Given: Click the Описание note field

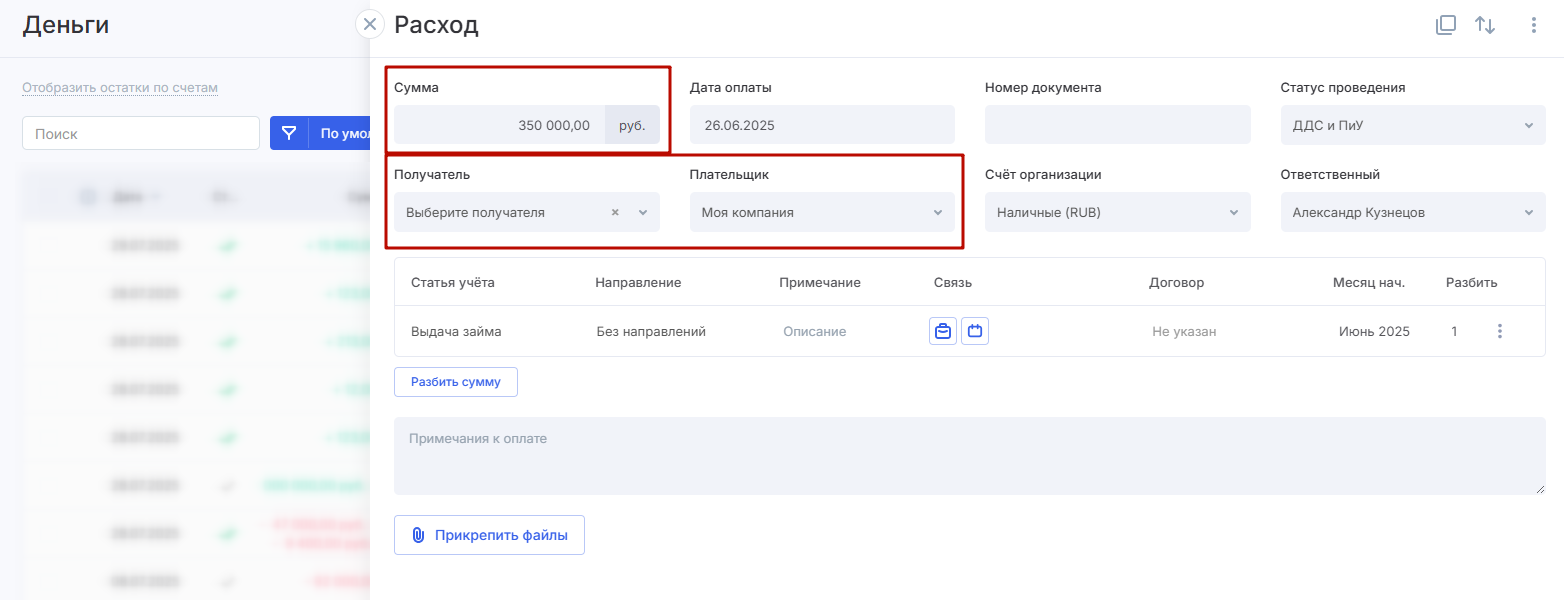Looking at the screenshot, I should tap(814, 331).
